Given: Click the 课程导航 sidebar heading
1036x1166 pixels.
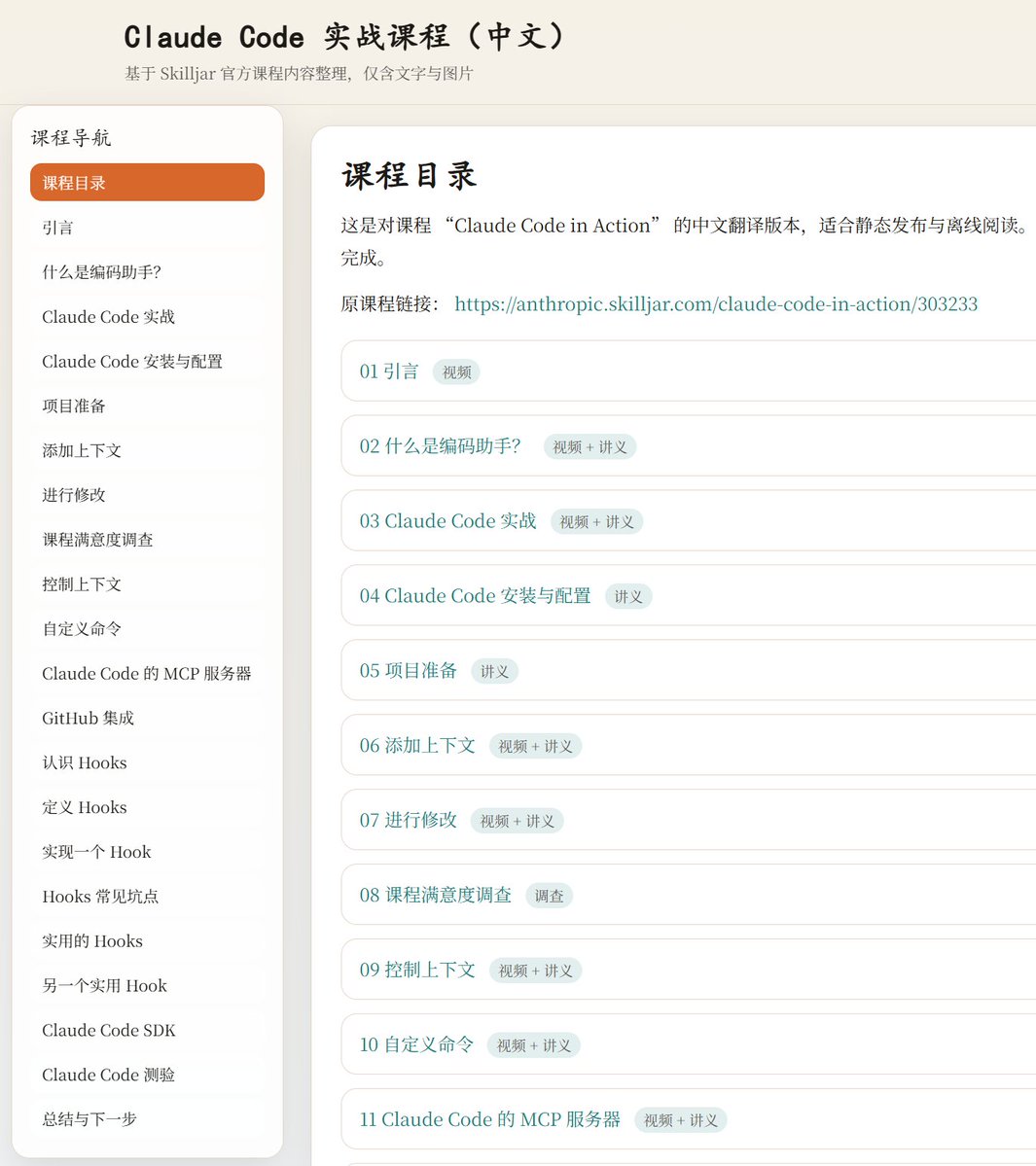Looking at the screenshot, I should pos(71,137).
